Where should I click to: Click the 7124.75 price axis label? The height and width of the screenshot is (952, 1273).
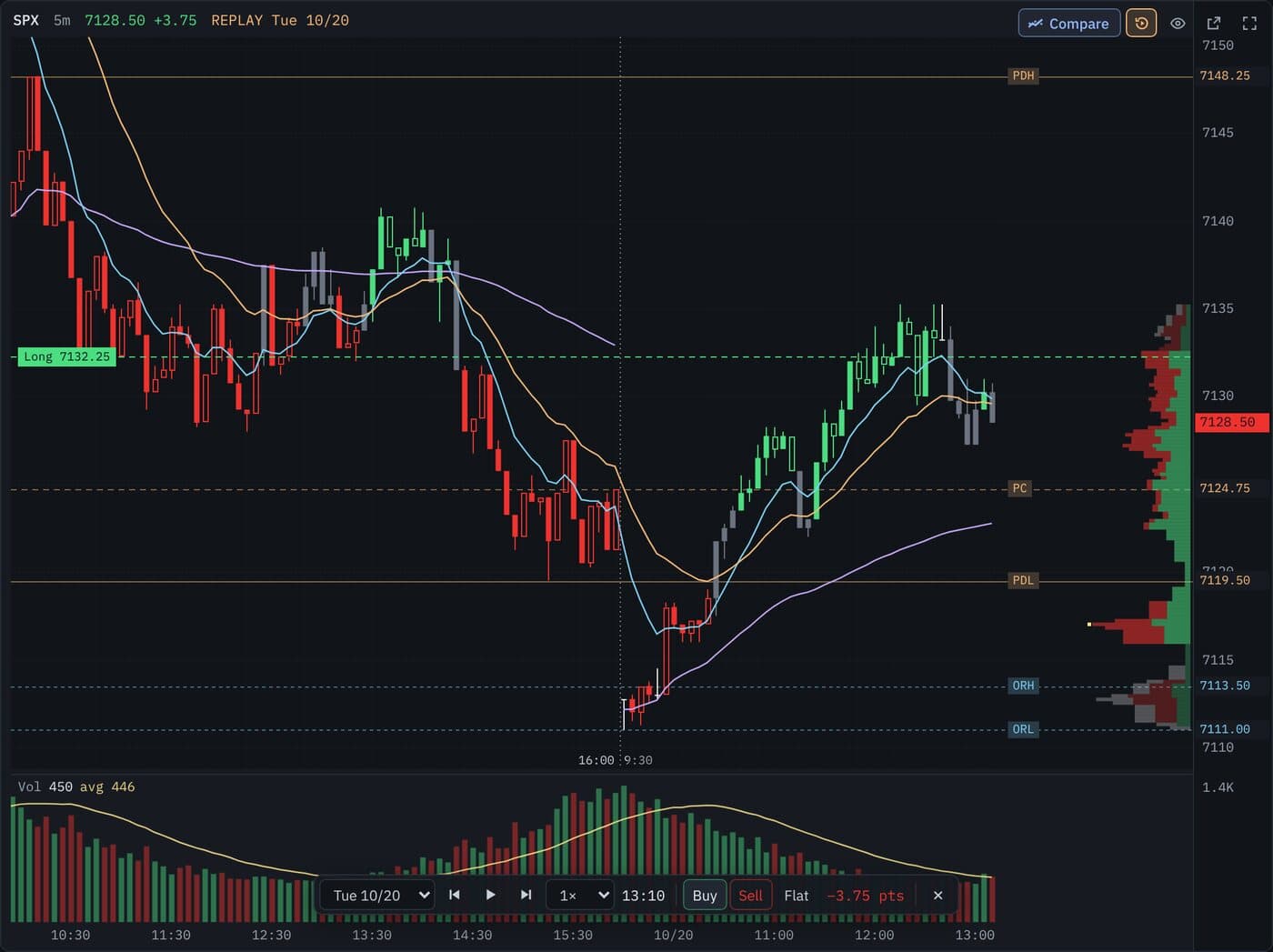1225,488
